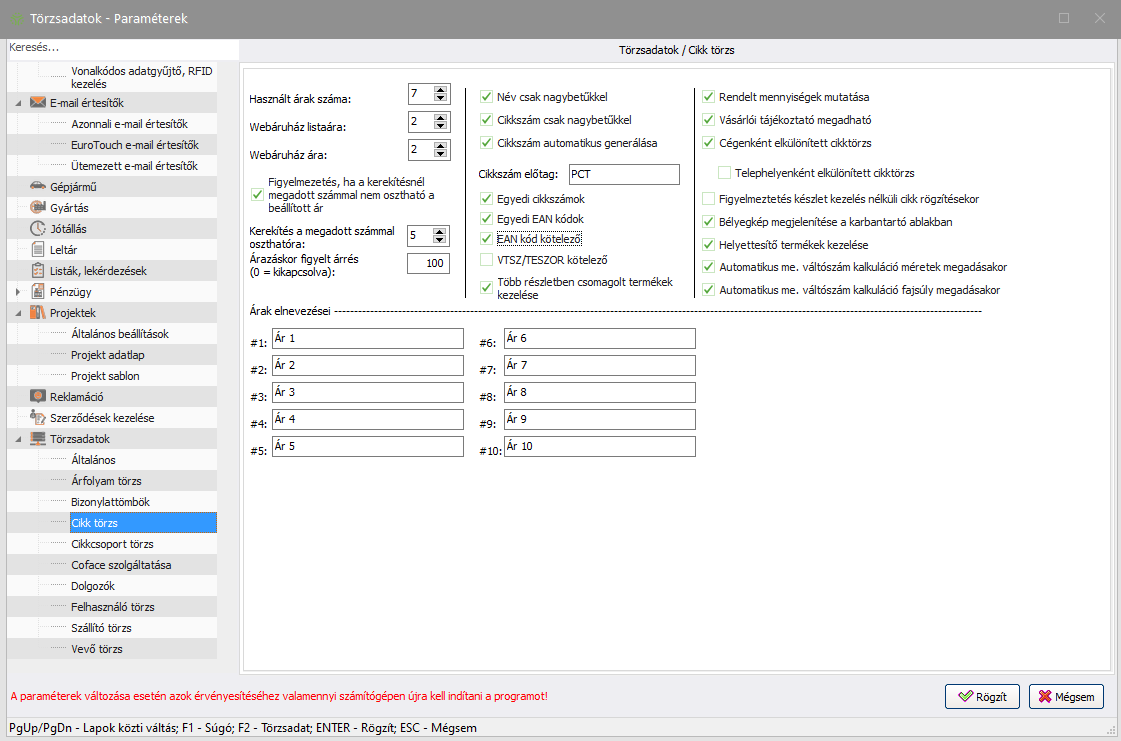Click the Gyártás factory icon
This screenshot has height=741, width=1121.
(38, 208)
